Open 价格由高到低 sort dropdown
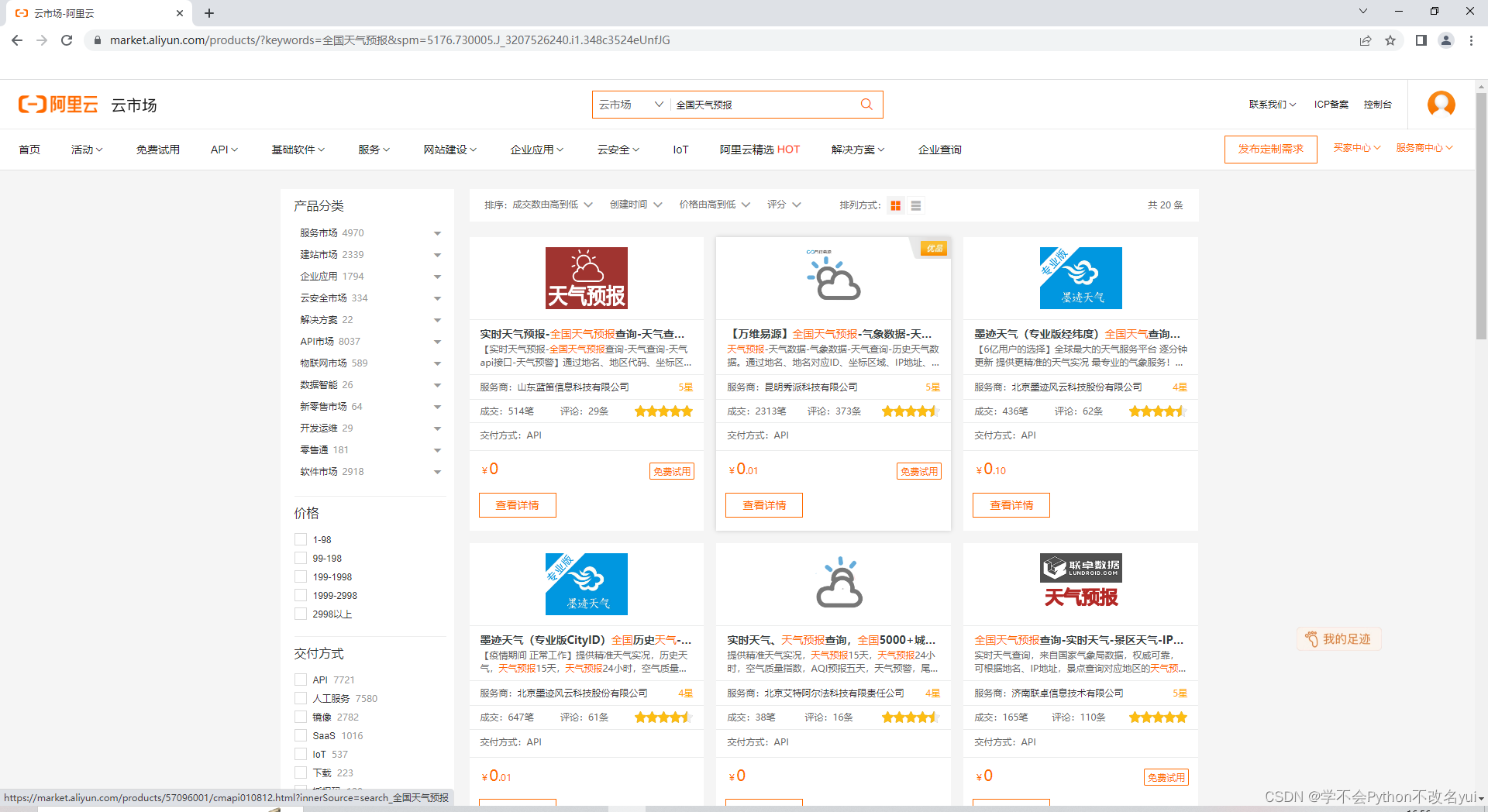1488x812 pixels. click(715, 205)
